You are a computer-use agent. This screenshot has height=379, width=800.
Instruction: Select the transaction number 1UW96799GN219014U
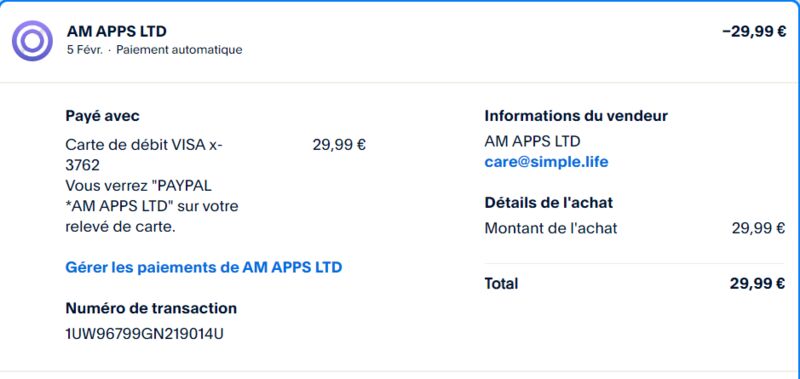[144, 334]
